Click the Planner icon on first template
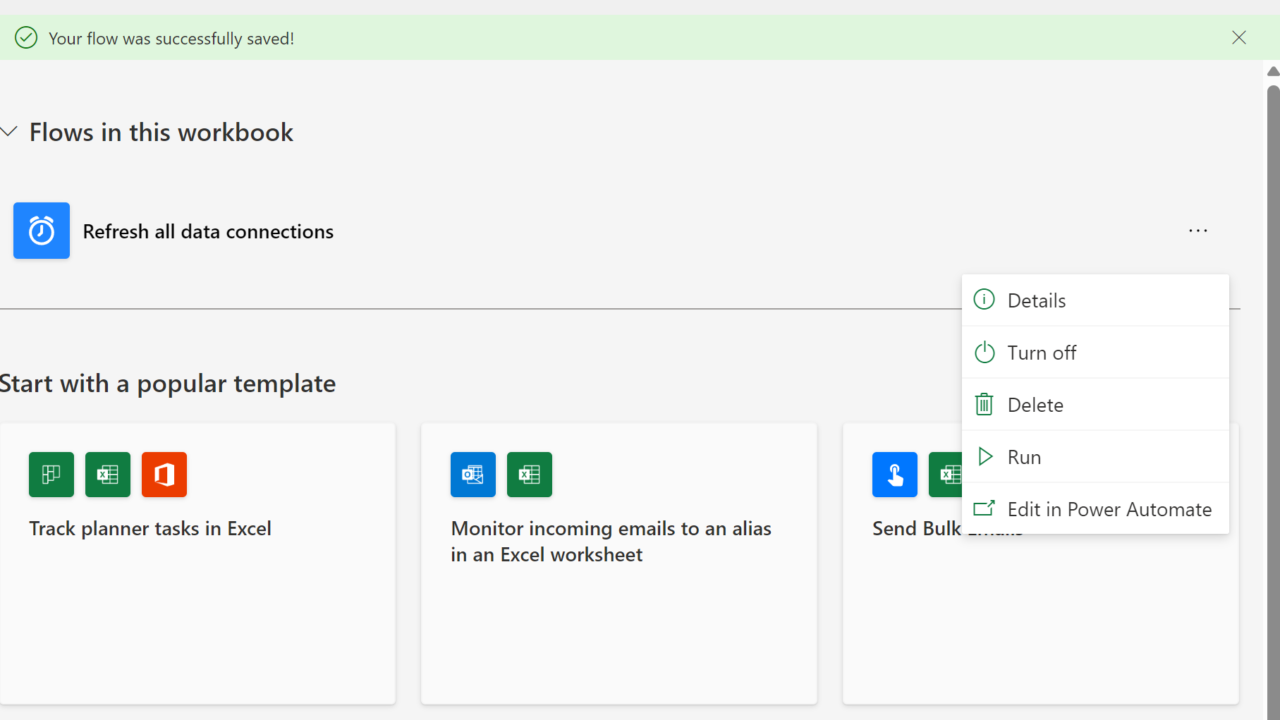The height and width of the screenshot is (720, 1280). click(51, 475)
